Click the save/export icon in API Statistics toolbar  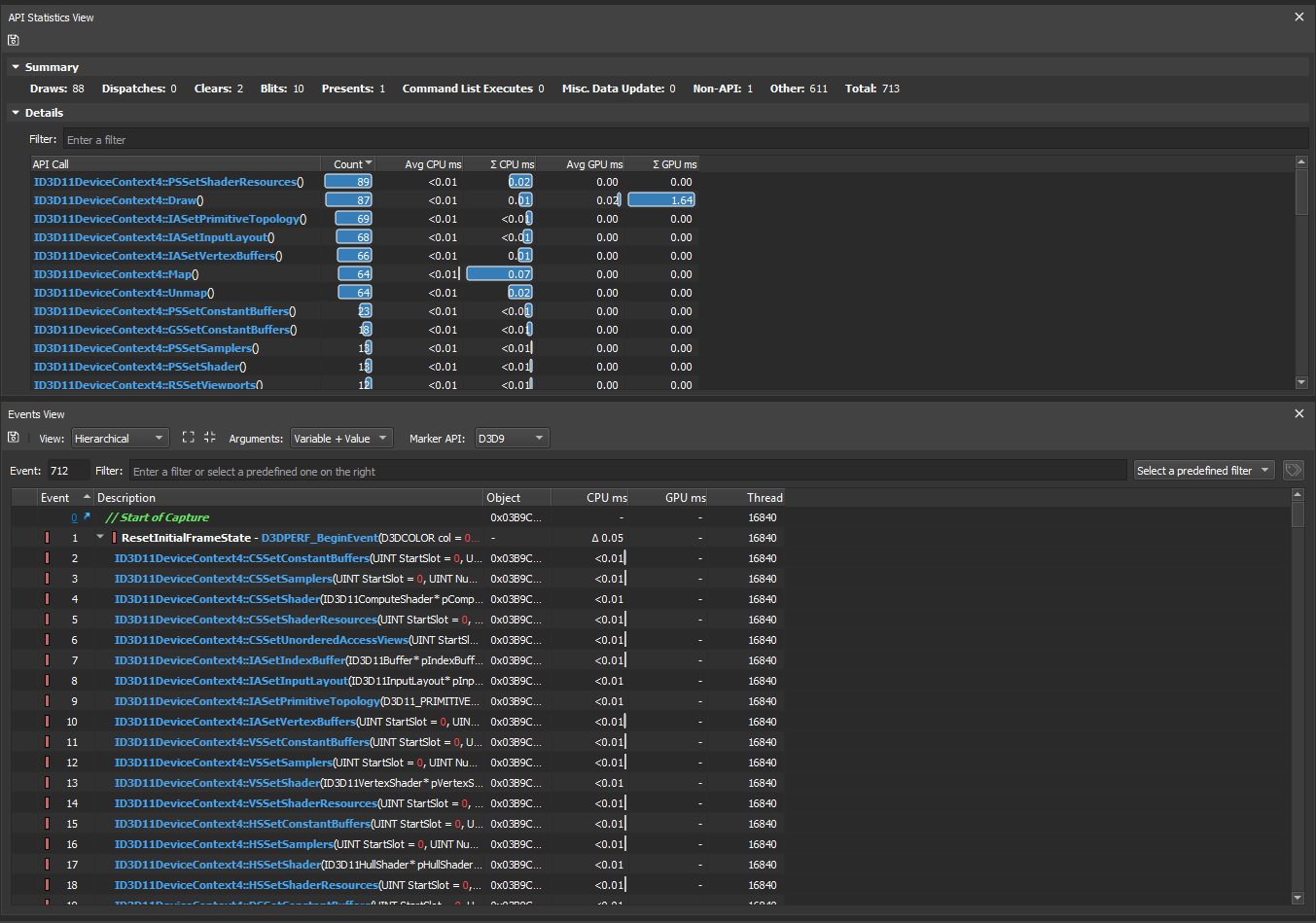[x=13, y=40]
